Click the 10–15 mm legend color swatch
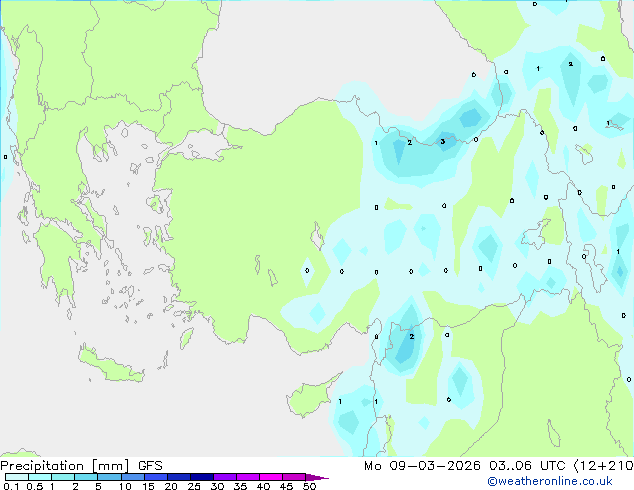Viewport: 634px width, 490px height. pos(132,477)
